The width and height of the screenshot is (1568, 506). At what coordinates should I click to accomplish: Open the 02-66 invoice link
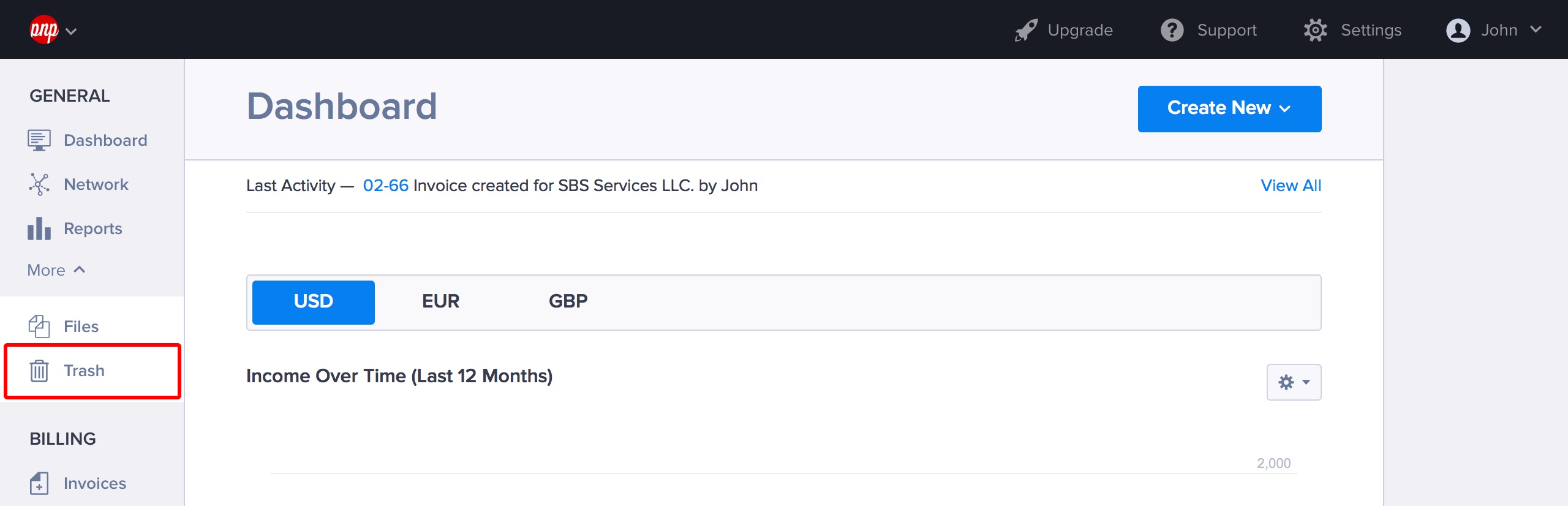pos(385,186)
